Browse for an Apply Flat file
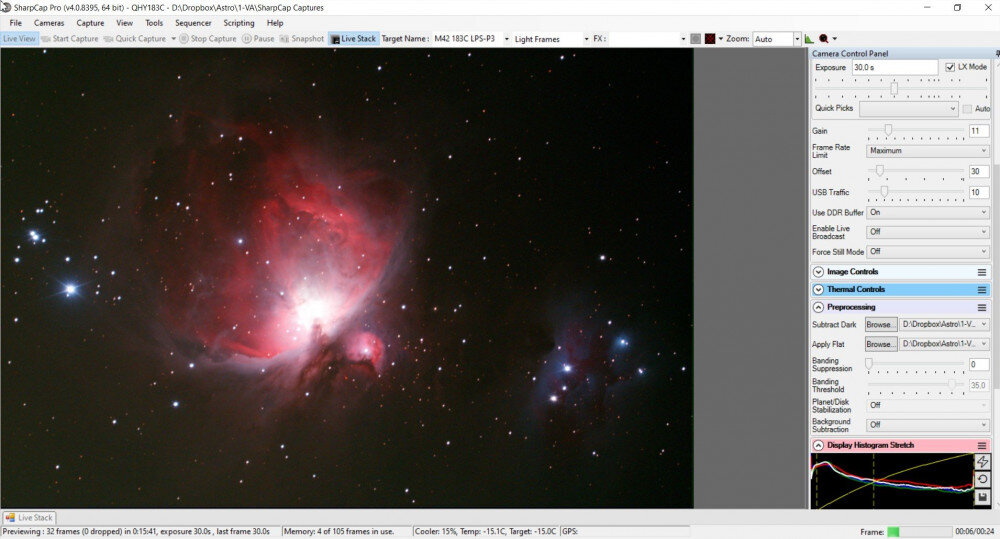The image size is (1000, 539). (881, 344)
